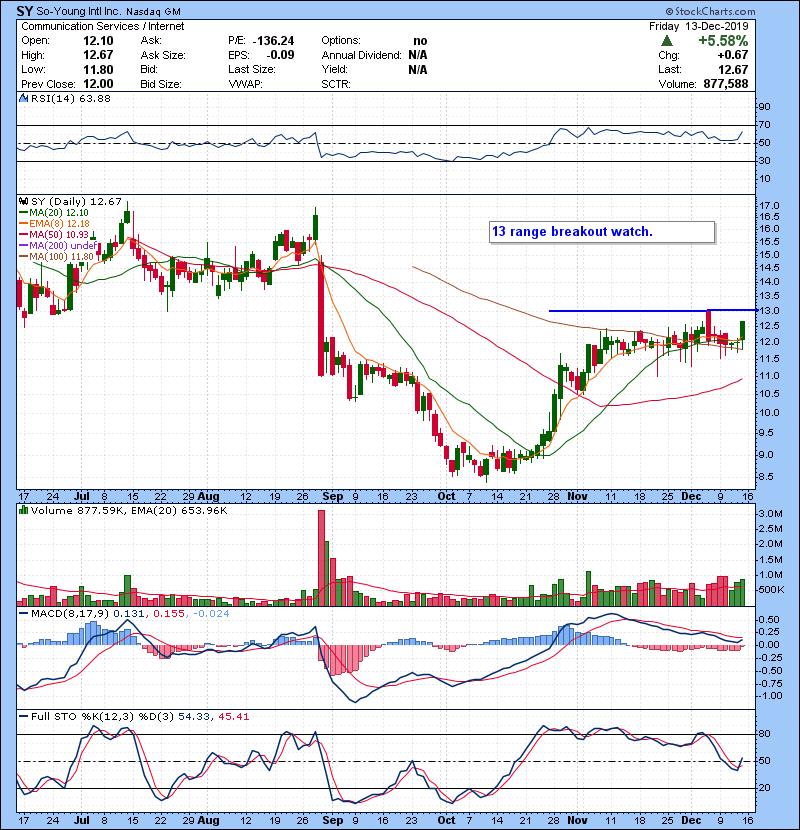Click the 90 label on RSI axis
This screenshot has width=800, height=830.
765,107
